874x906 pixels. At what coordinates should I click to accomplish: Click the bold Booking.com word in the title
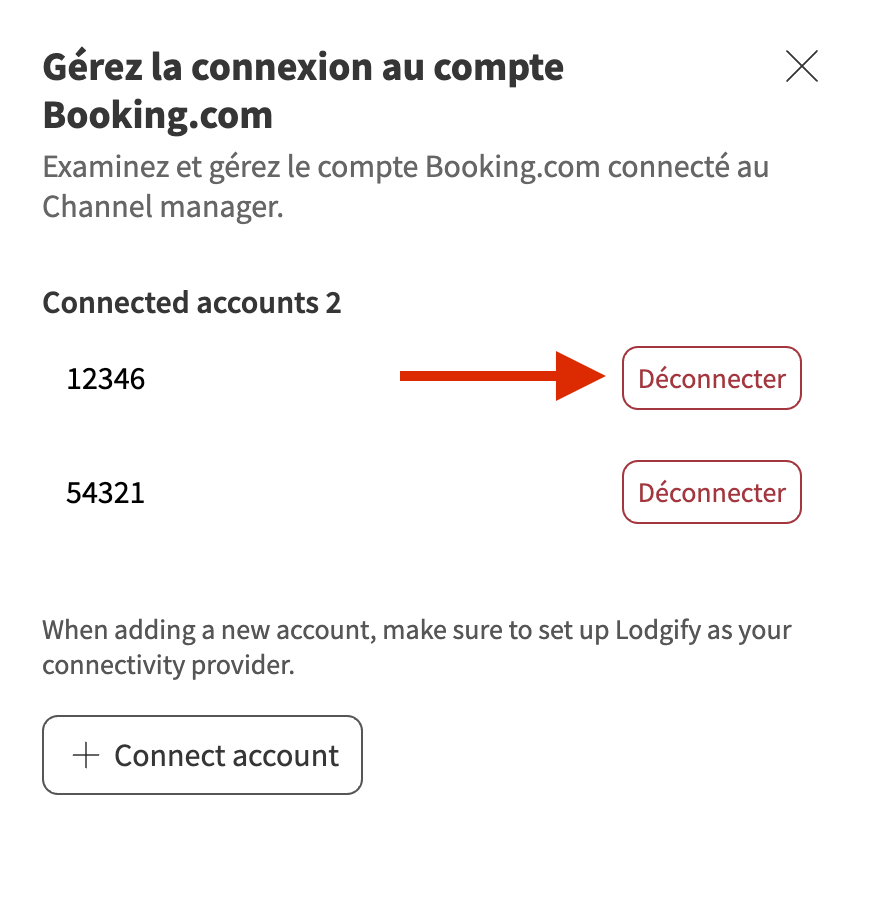pyautogui.click(x=158, y=115)
